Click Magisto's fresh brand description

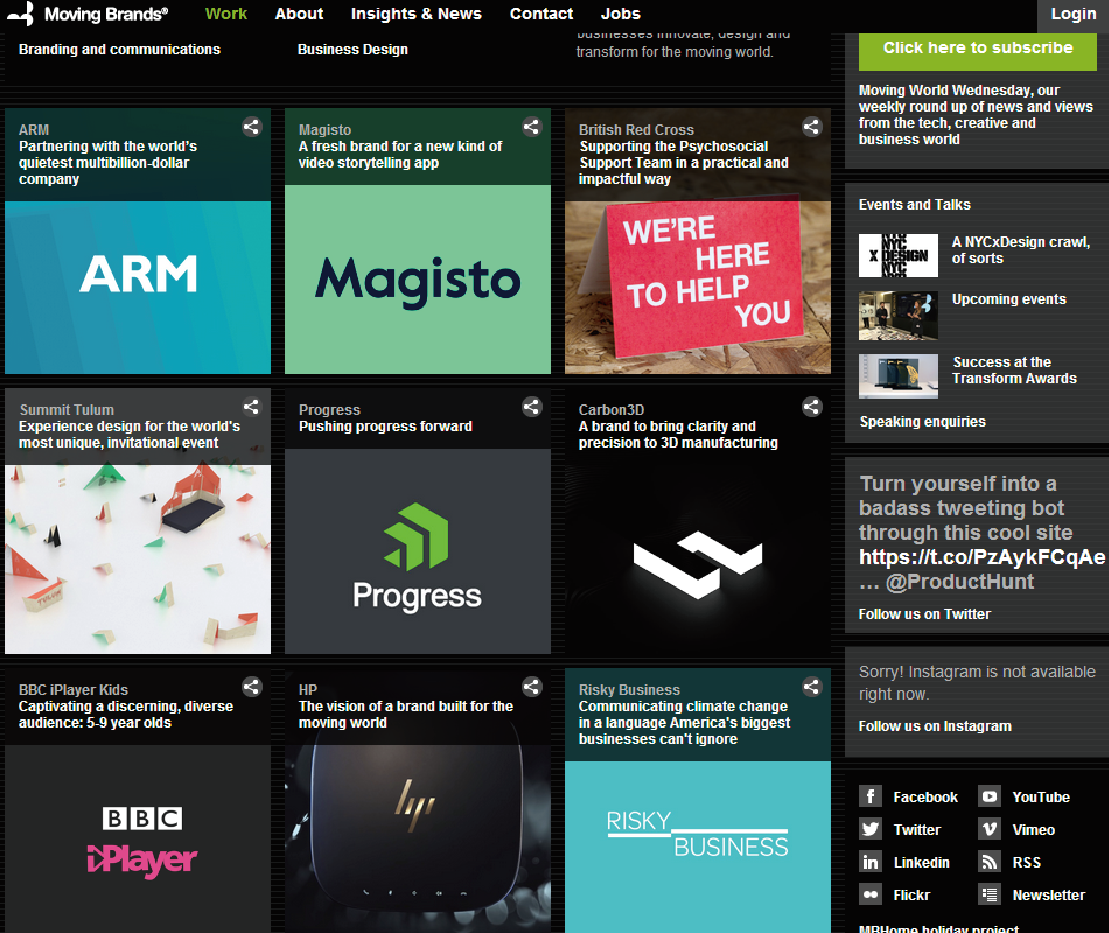click(x=400, y=154)
